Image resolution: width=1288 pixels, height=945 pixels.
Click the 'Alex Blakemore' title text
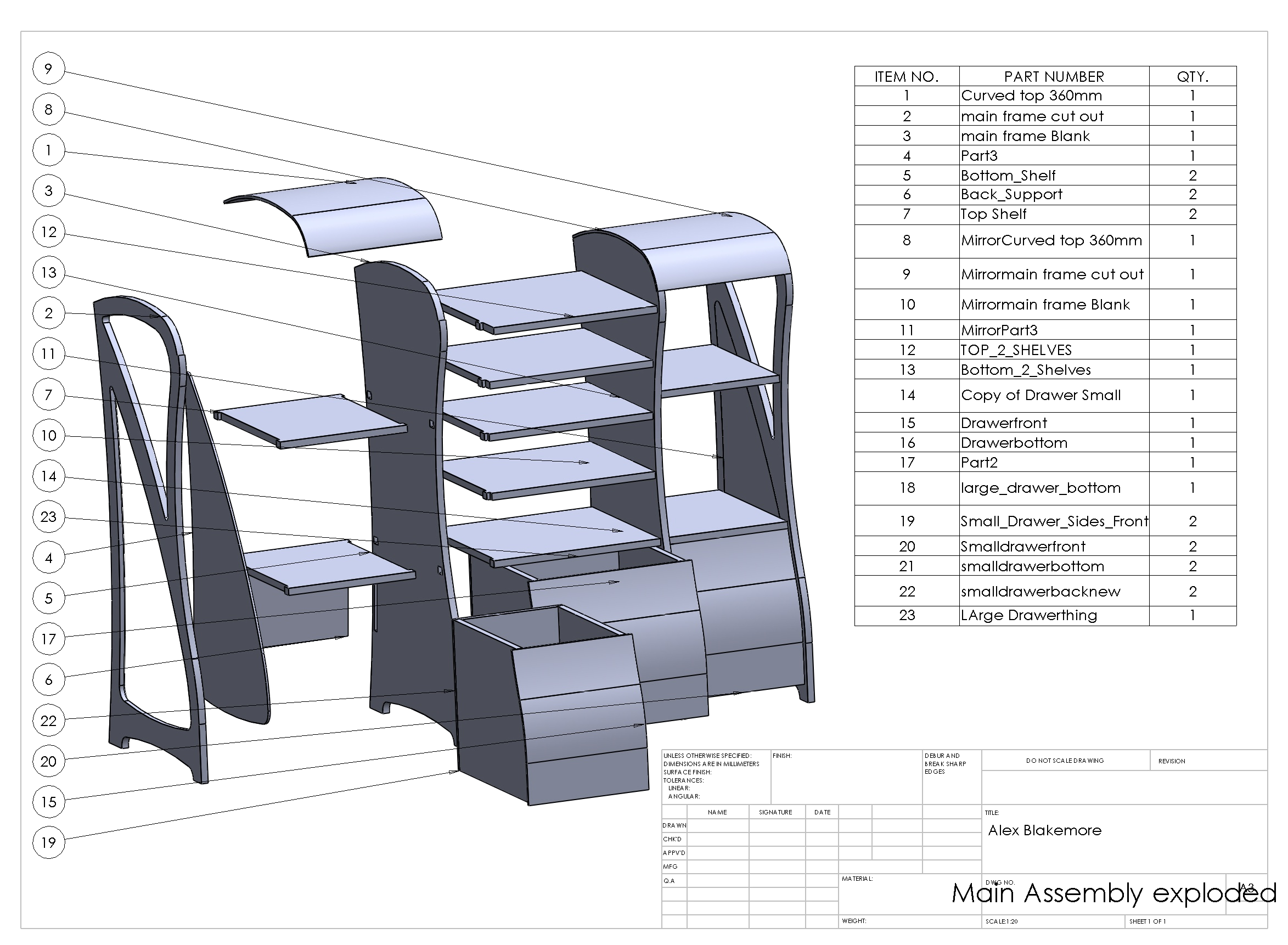coord(1044,830)
